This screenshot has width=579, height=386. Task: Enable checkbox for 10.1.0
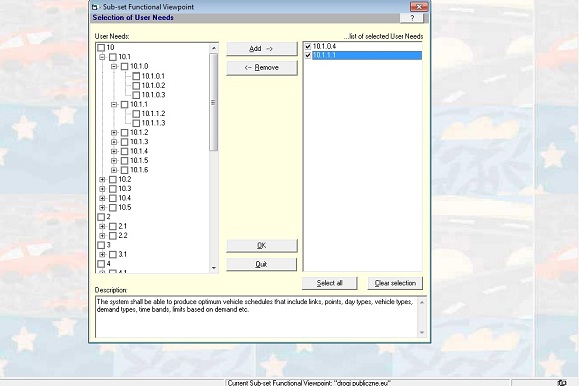125,66
